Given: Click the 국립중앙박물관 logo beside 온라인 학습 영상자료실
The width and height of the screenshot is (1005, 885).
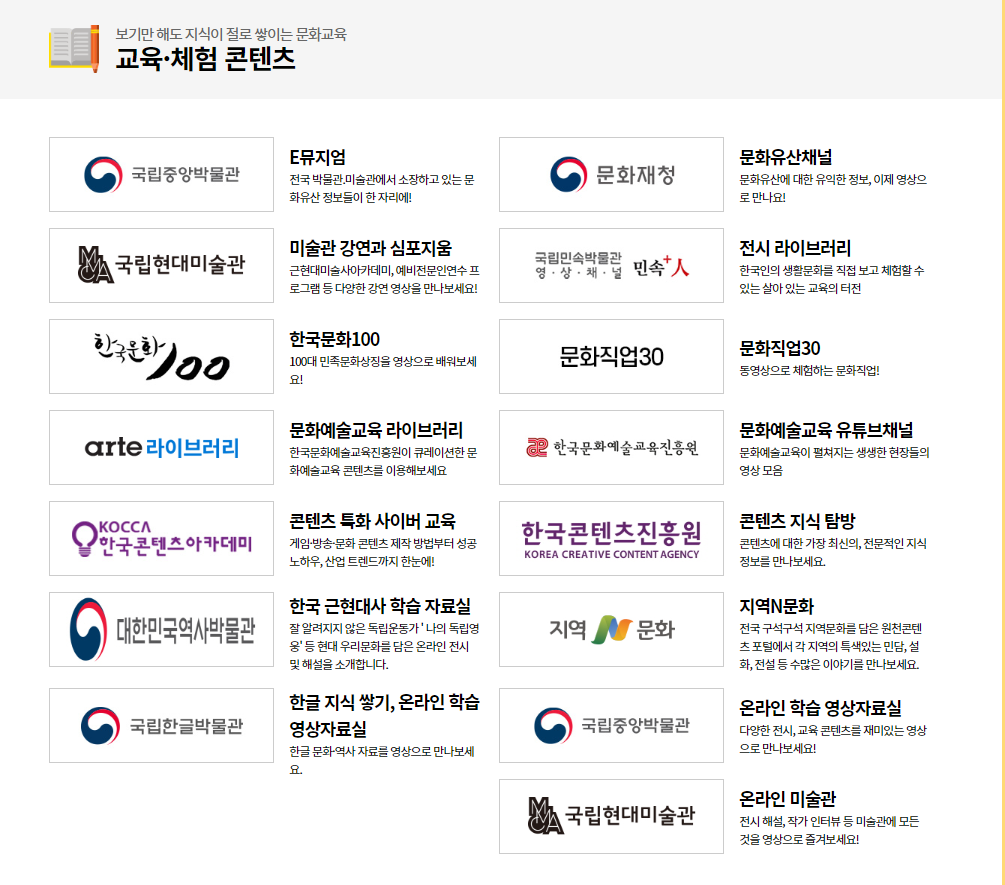Looking at the screenshot, I should coord(611,725).
